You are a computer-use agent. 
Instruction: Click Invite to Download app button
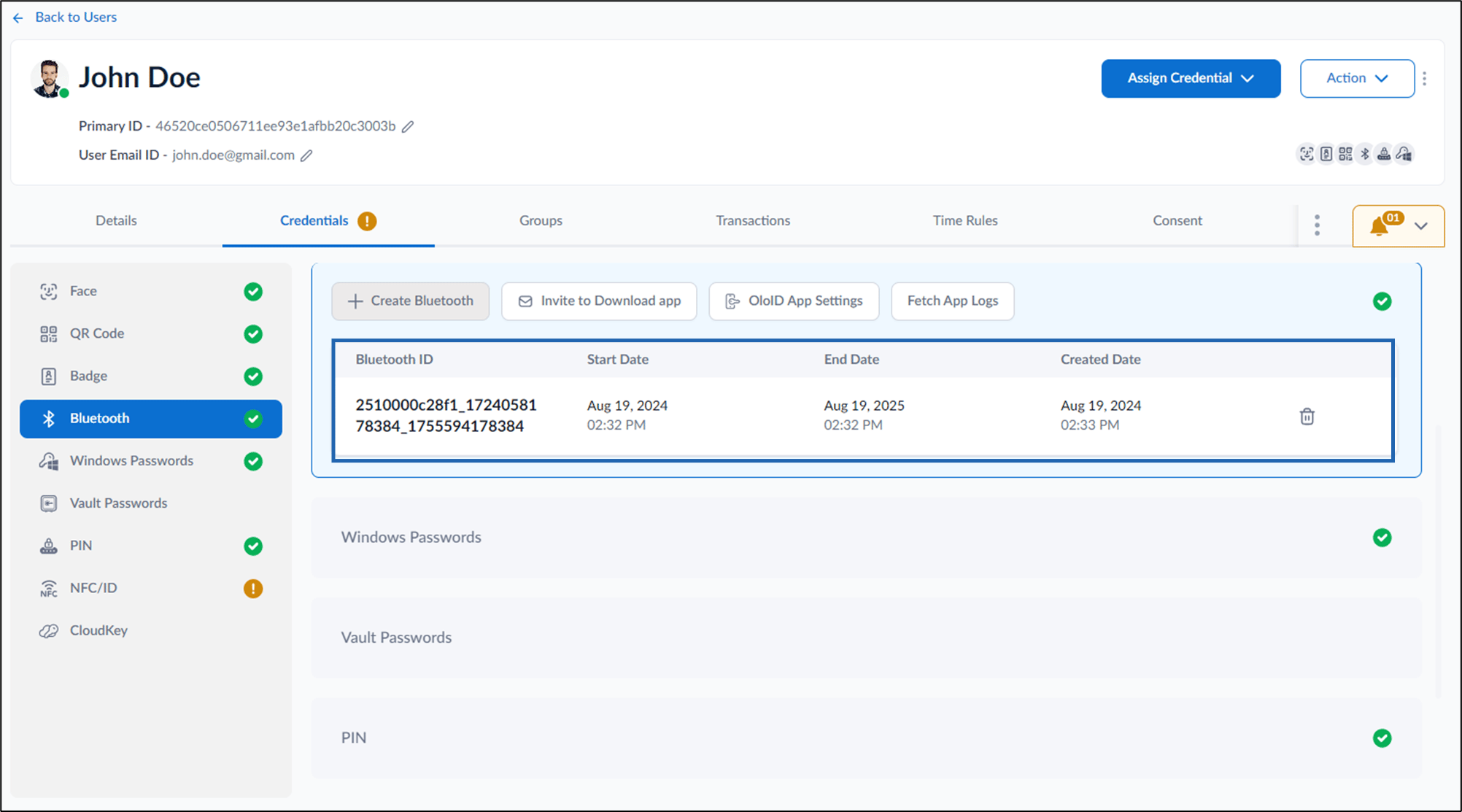tap(599, 301)
